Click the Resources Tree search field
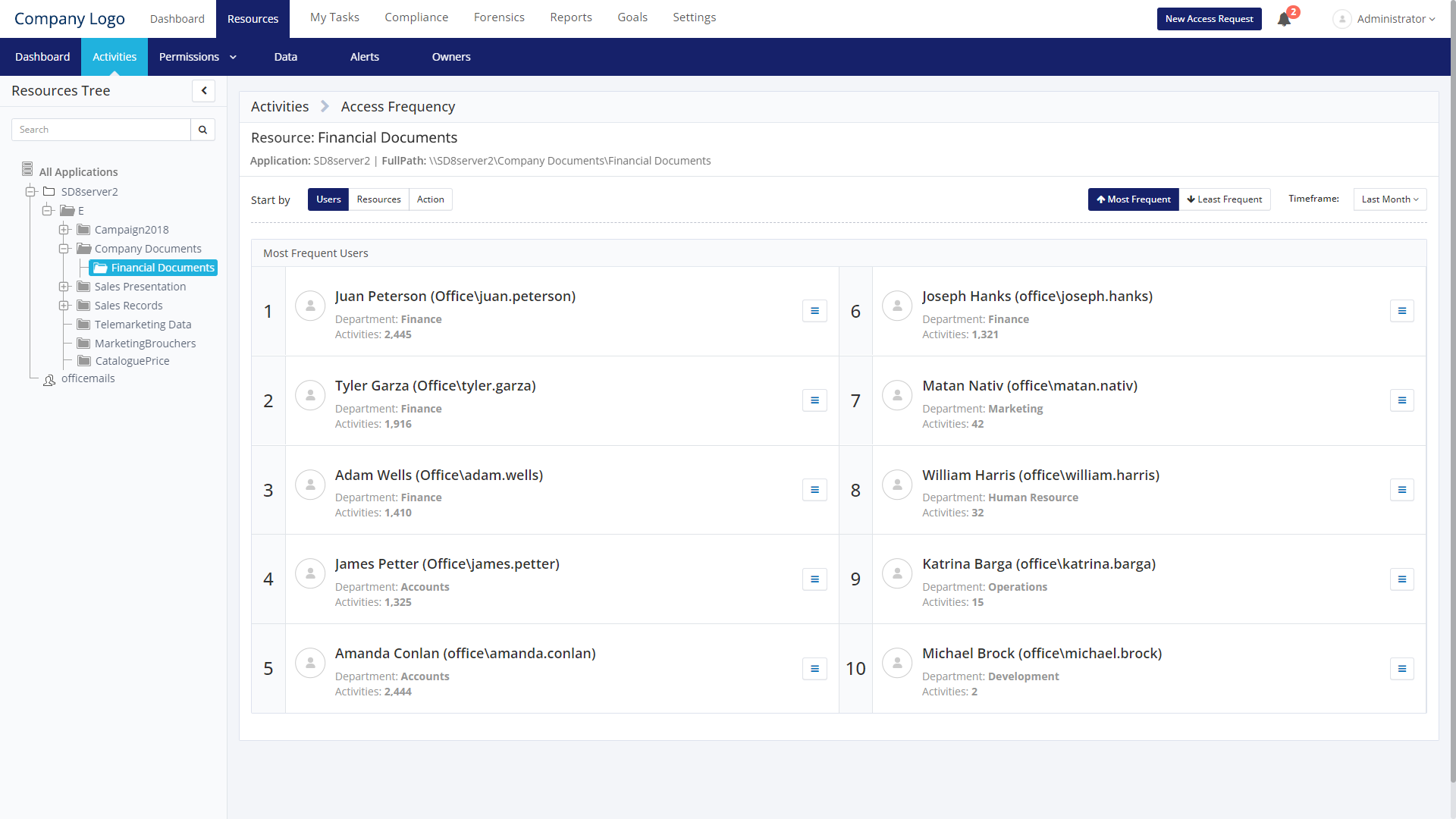Screen dimensions: 1456x819 tap(101, 130)
